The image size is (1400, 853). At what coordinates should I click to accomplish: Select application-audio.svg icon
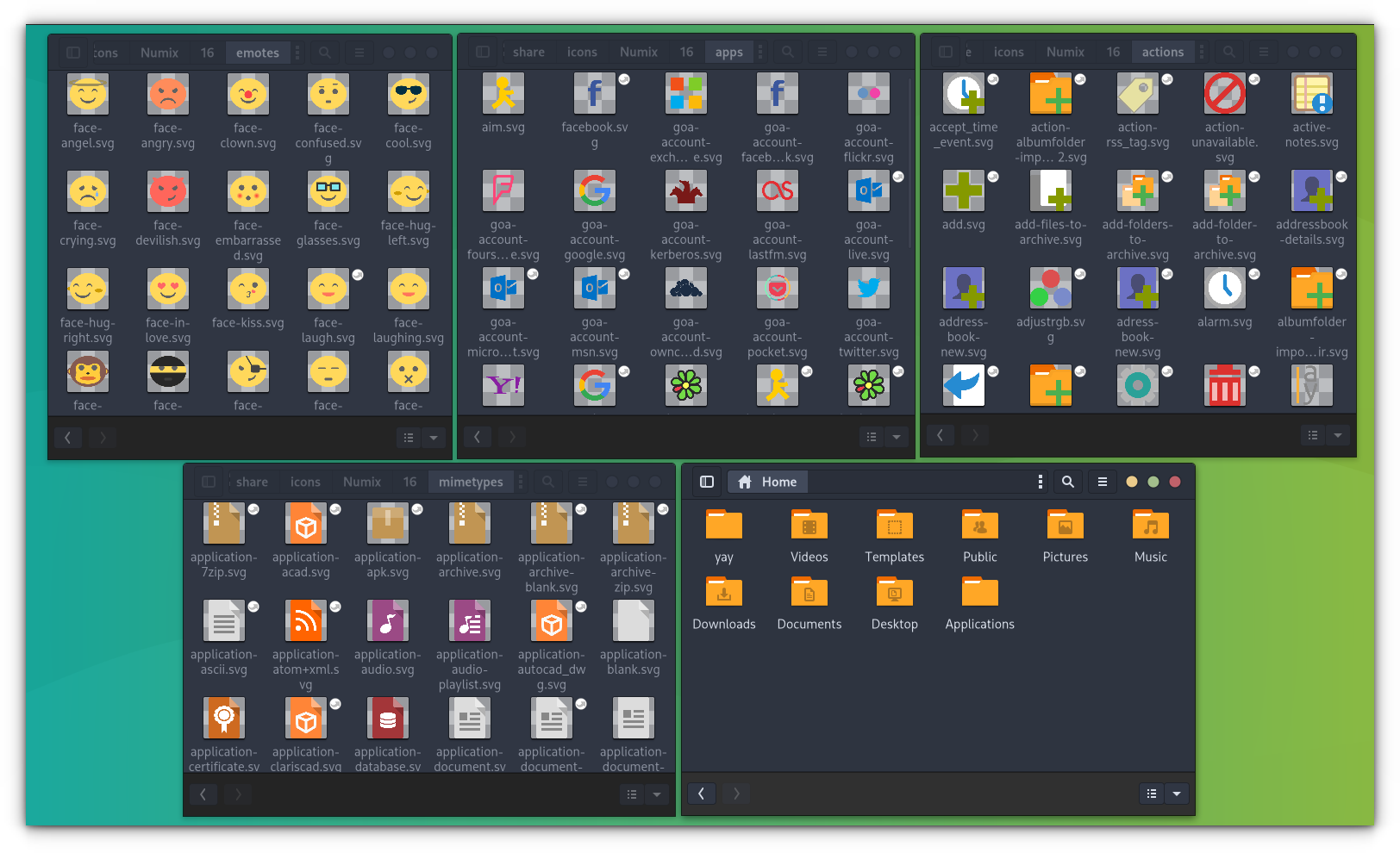tap(388, 621)
